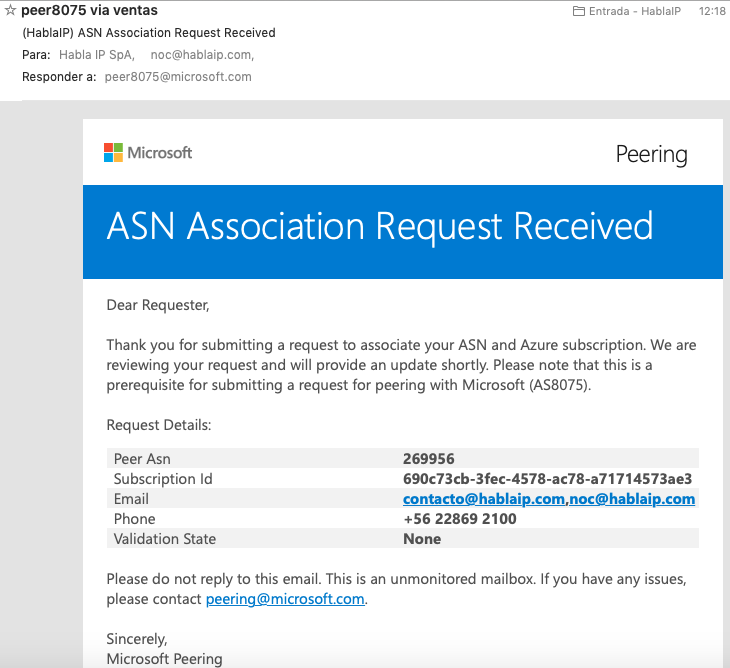Screen dimensions: 730x668
Task: Click the blue ASN Association Request Received banner title
Action: click(380, 227)
